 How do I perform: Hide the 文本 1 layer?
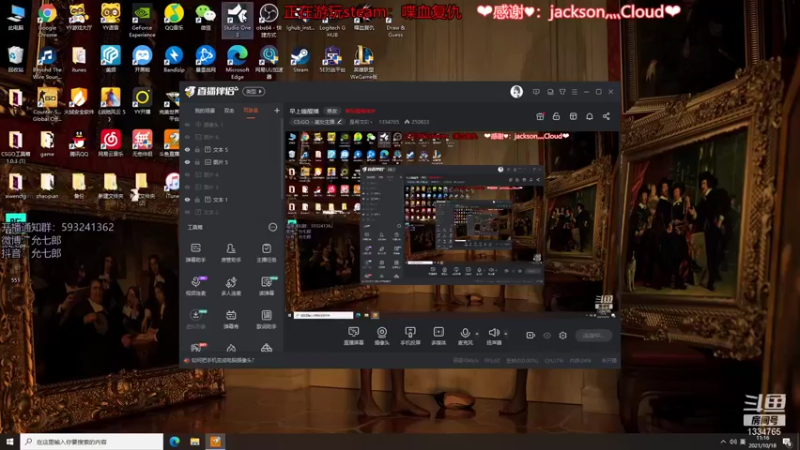click(187, 199)
